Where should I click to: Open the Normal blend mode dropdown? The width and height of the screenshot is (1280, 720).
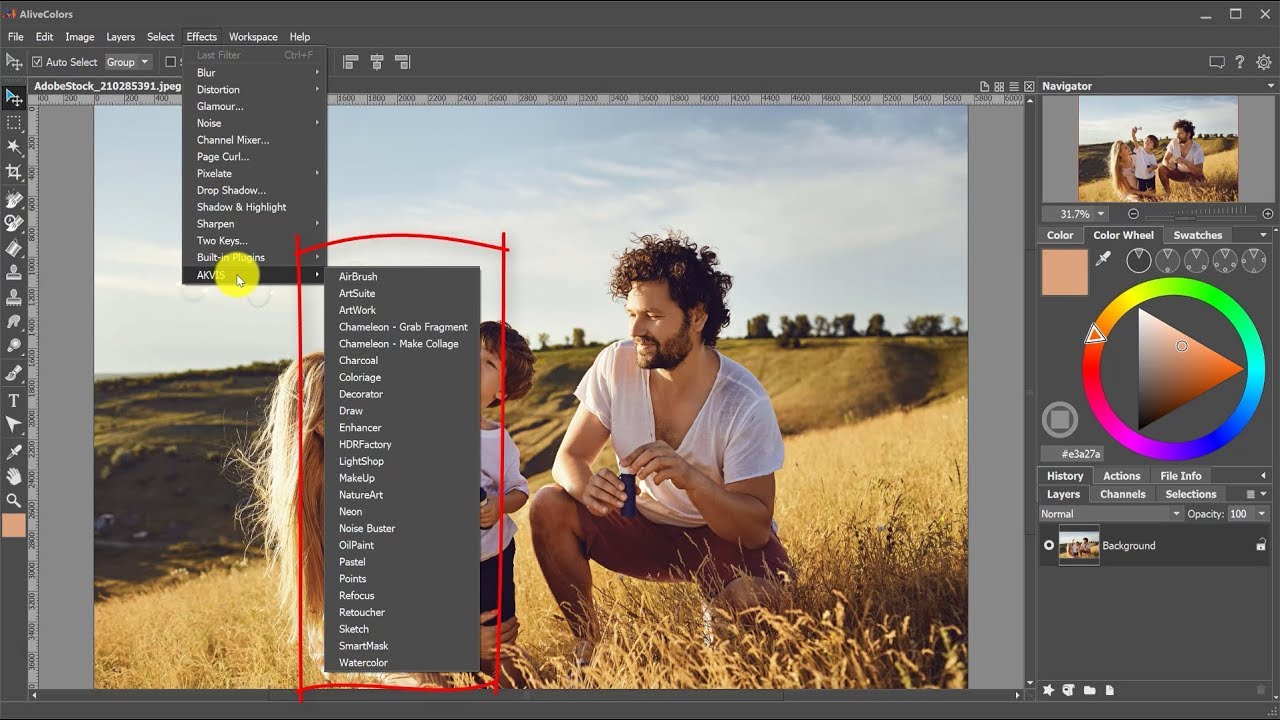coord(1111,514)
